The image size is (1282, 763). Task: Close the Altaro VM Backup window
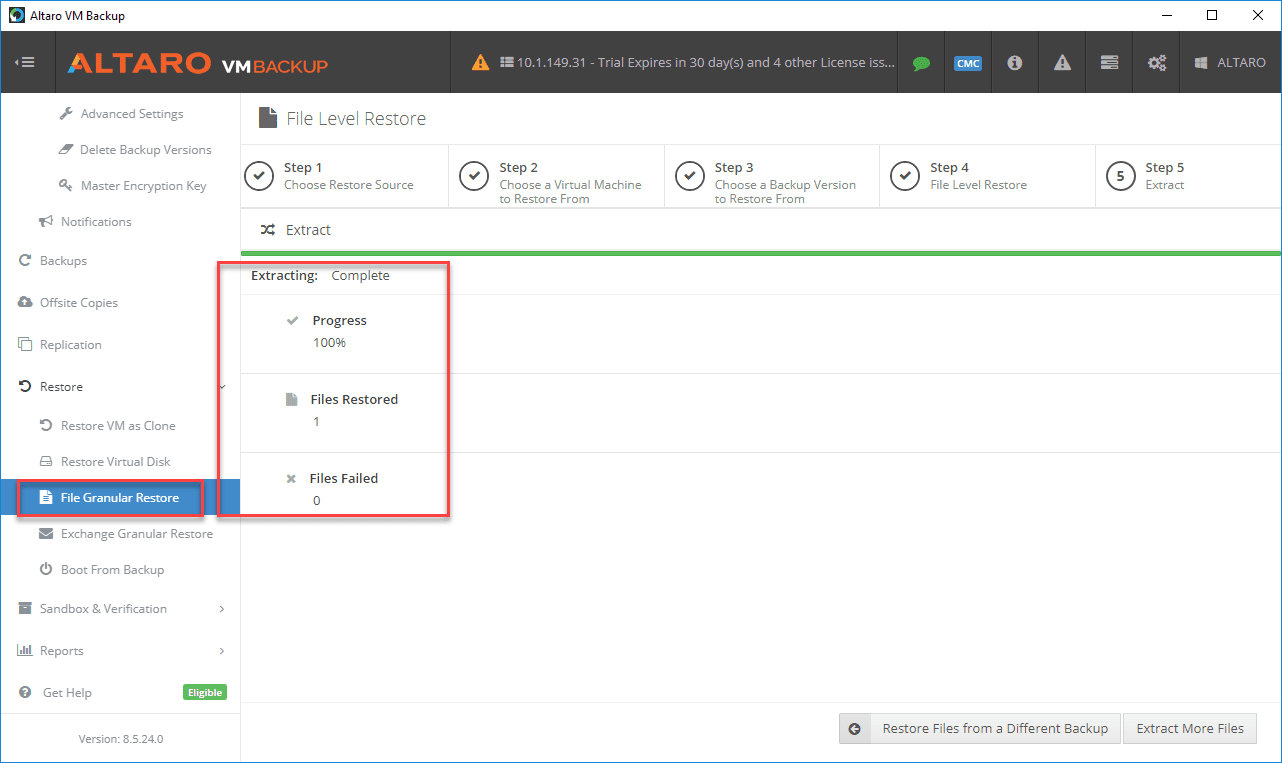(x=1258, y=15)
